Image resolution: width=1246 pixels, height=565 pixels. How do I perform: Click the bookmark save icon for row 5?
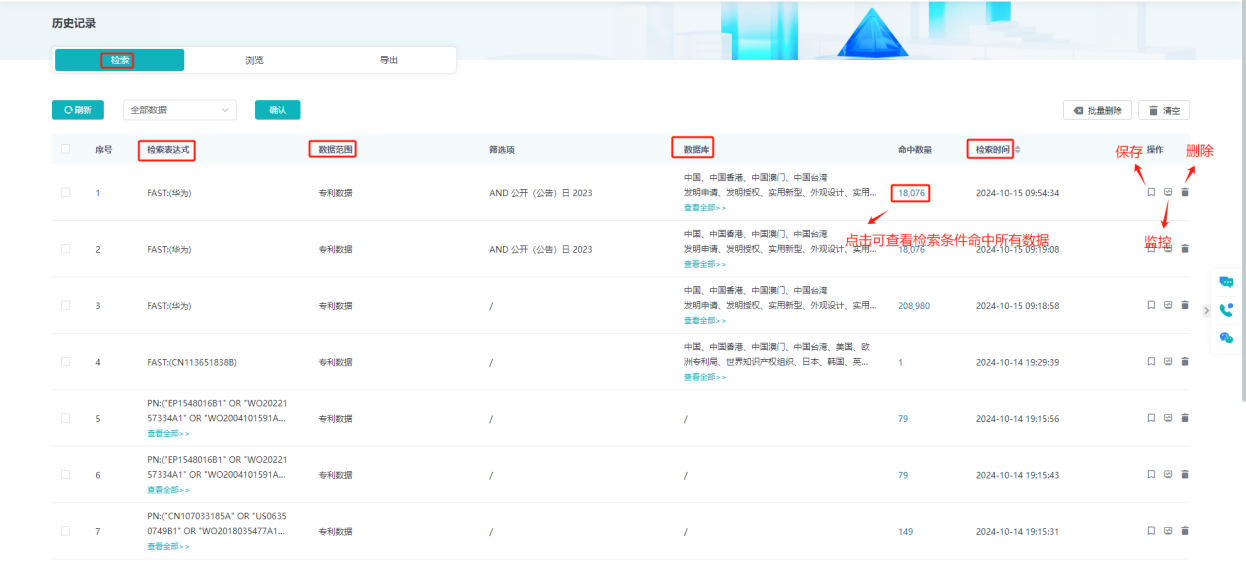[x=1151, y=418]
